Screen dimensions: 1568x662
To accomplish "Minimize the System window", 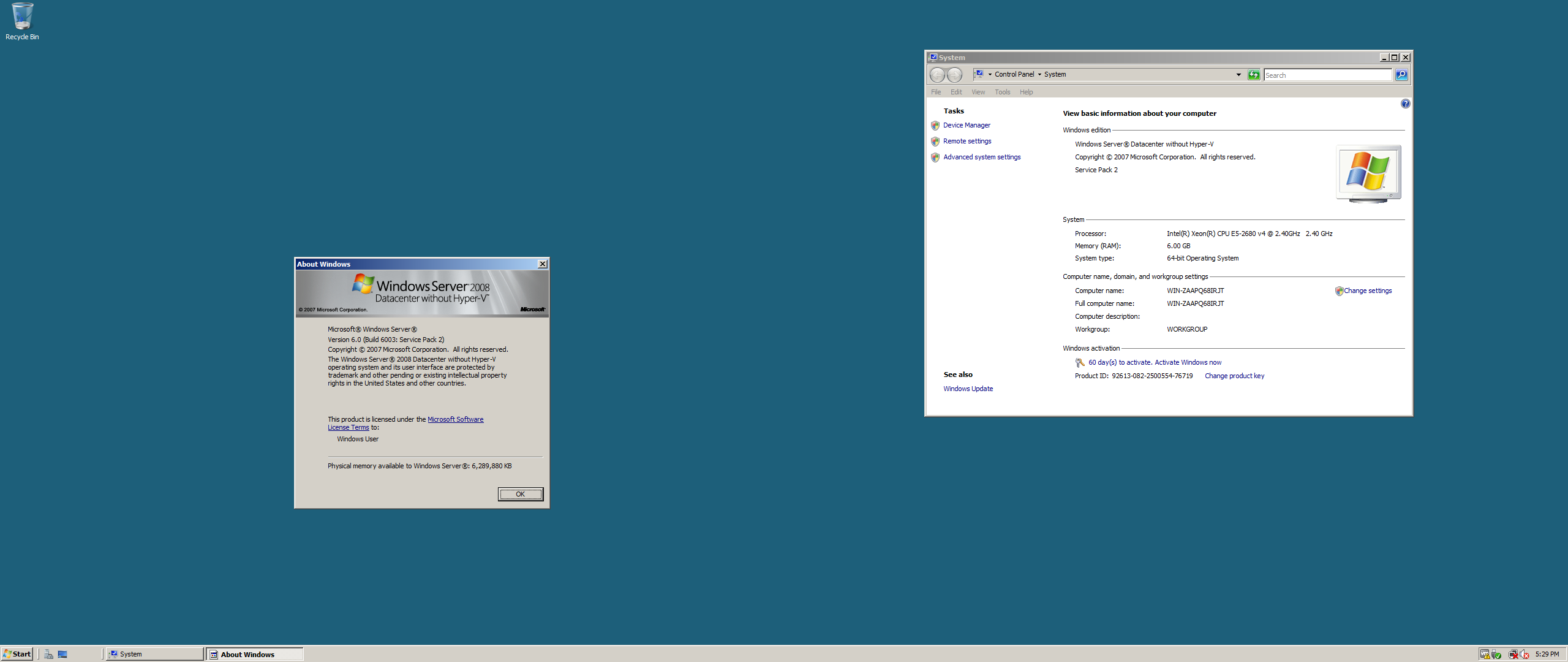I will (x=1384, y=58).
